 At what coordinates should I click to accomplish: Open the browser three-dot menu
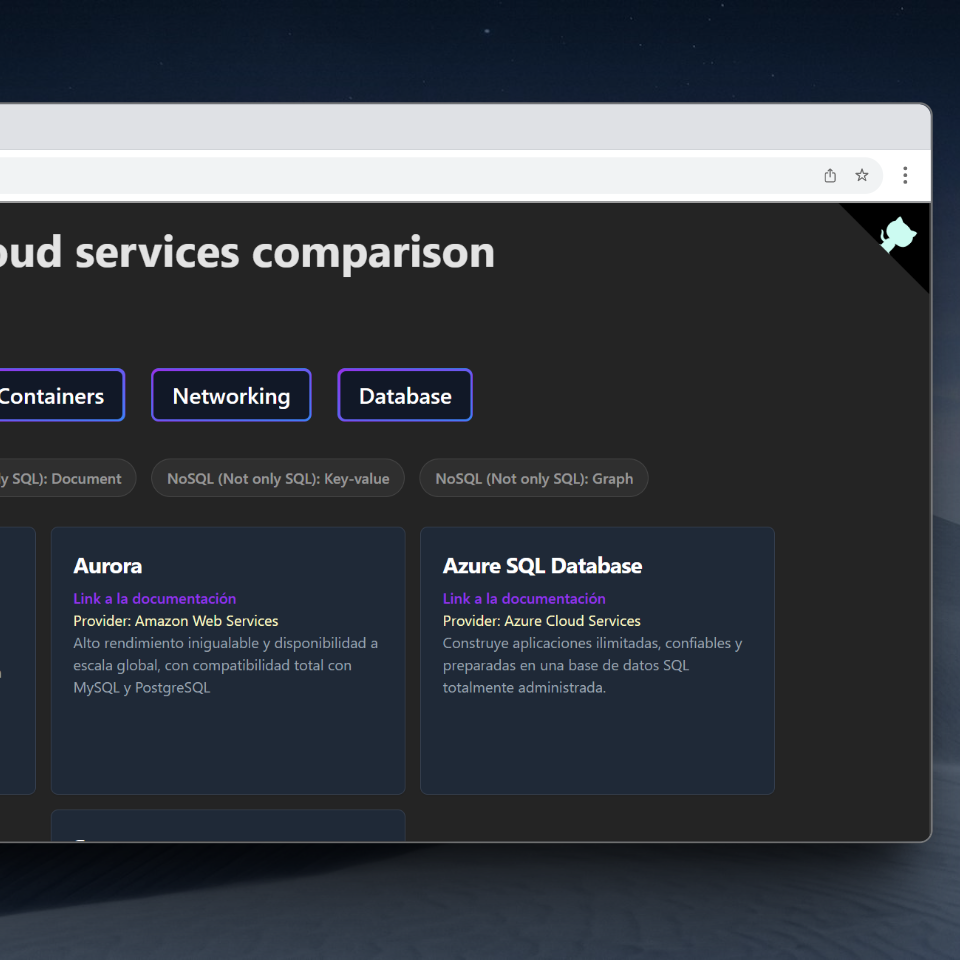(905, 176)
